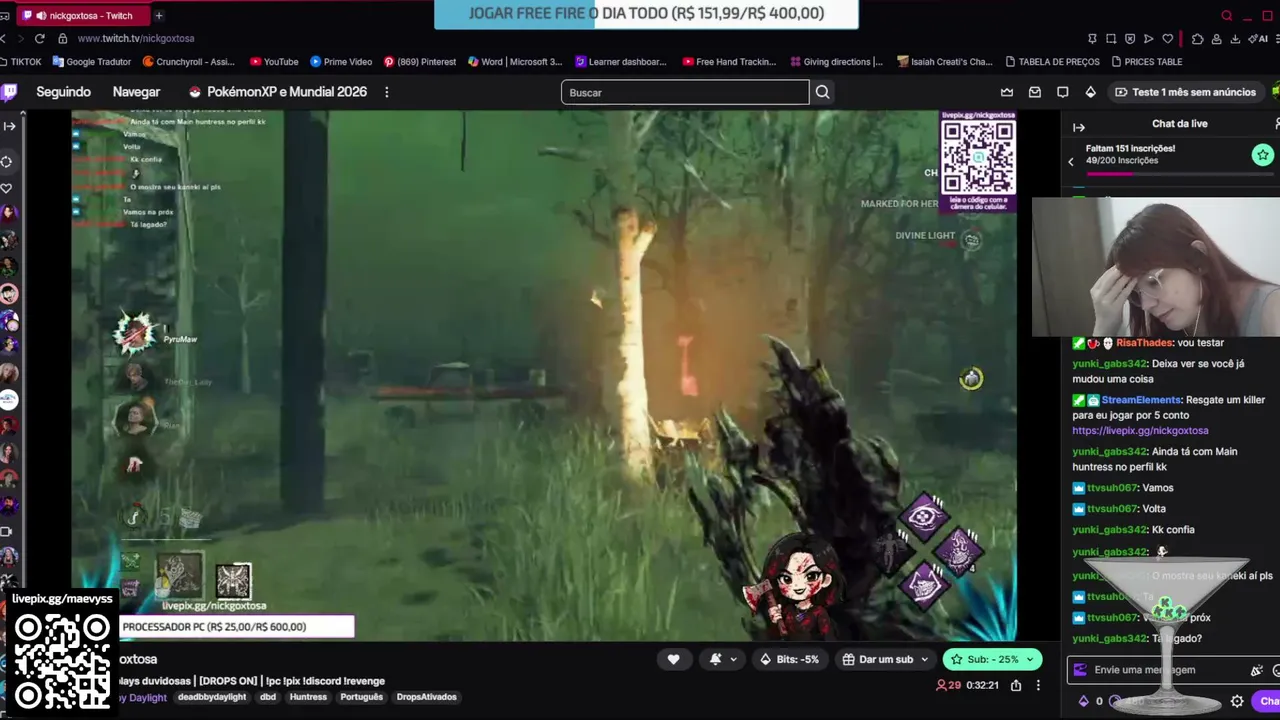The height and width of the screenshot is (720, 1280).
Task: Open the Google Tradutor bookmark
Action: point(92,61)
